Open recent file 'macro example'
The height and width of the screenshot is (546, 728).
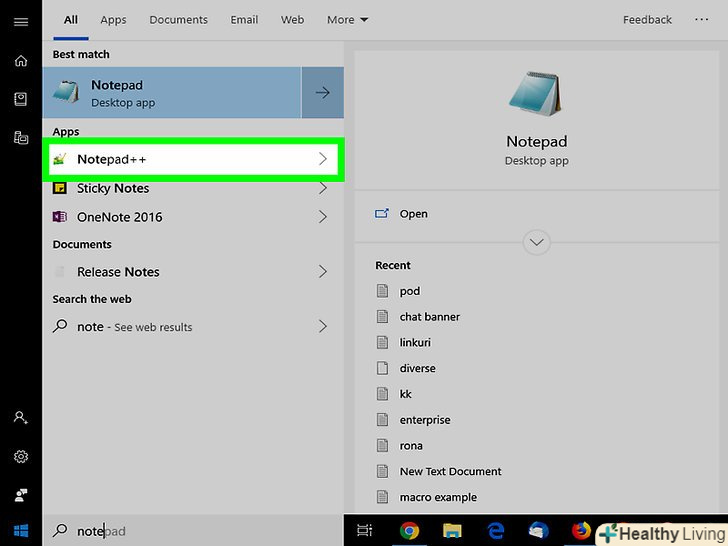pos(438,497)
